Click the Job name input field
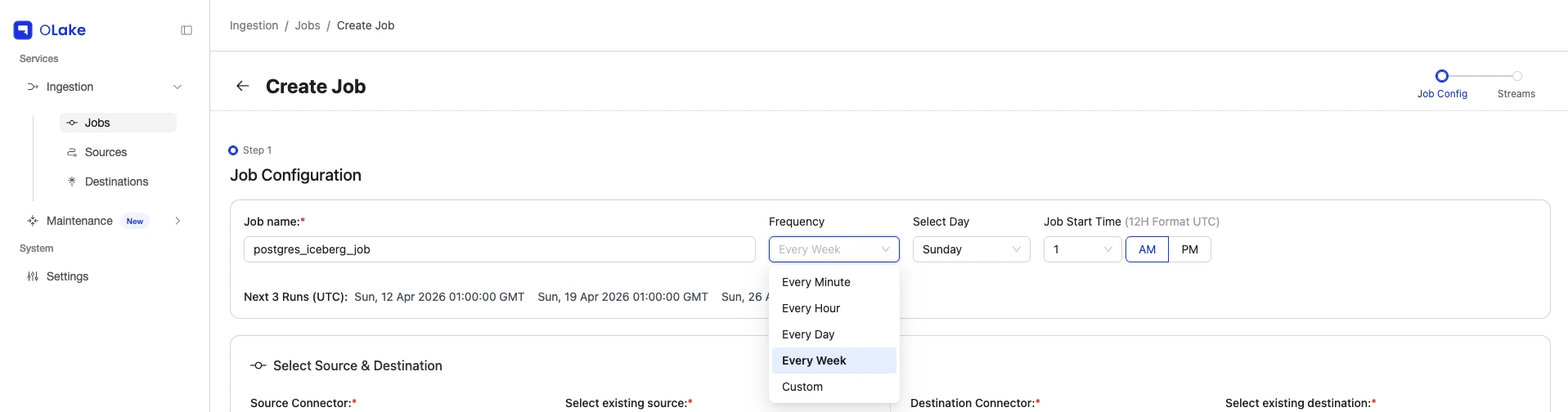 pyautogui.click(x=500, y=249)
